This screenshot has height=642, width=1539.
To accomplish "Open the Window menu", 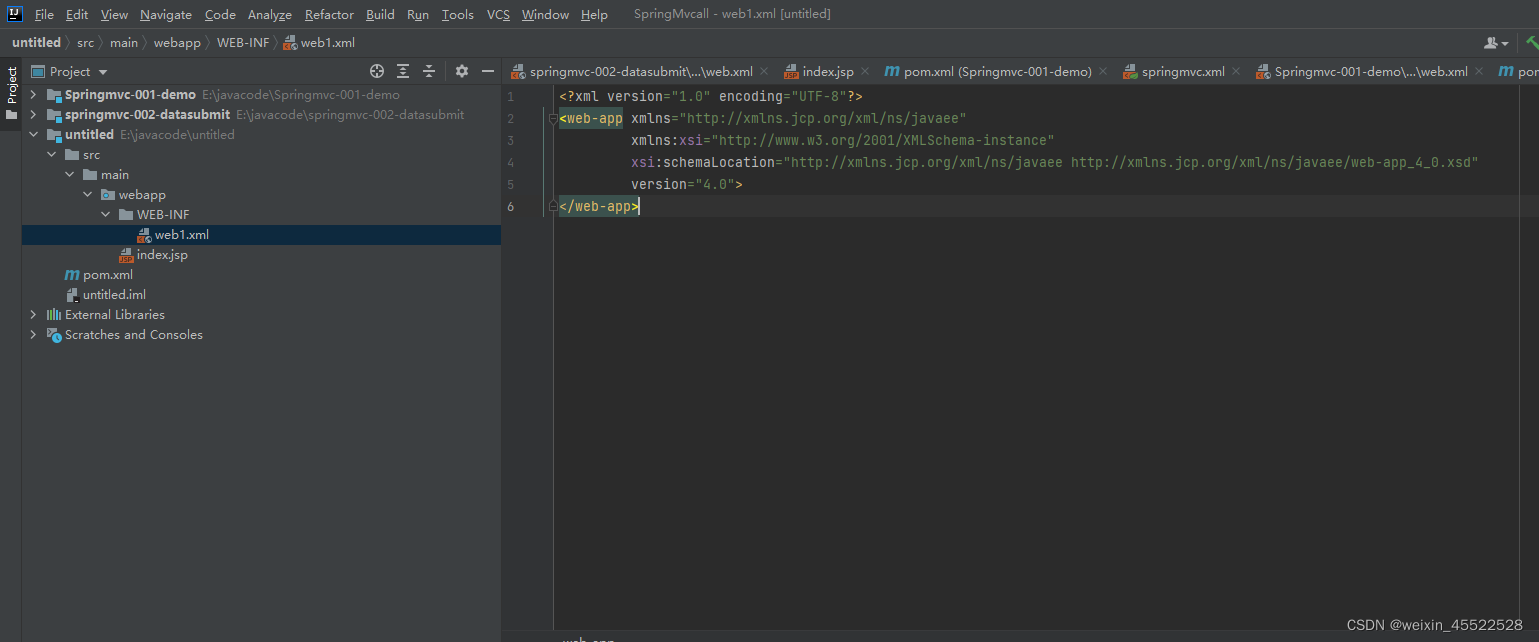I will pyautogui.click(x=545, y=14).
